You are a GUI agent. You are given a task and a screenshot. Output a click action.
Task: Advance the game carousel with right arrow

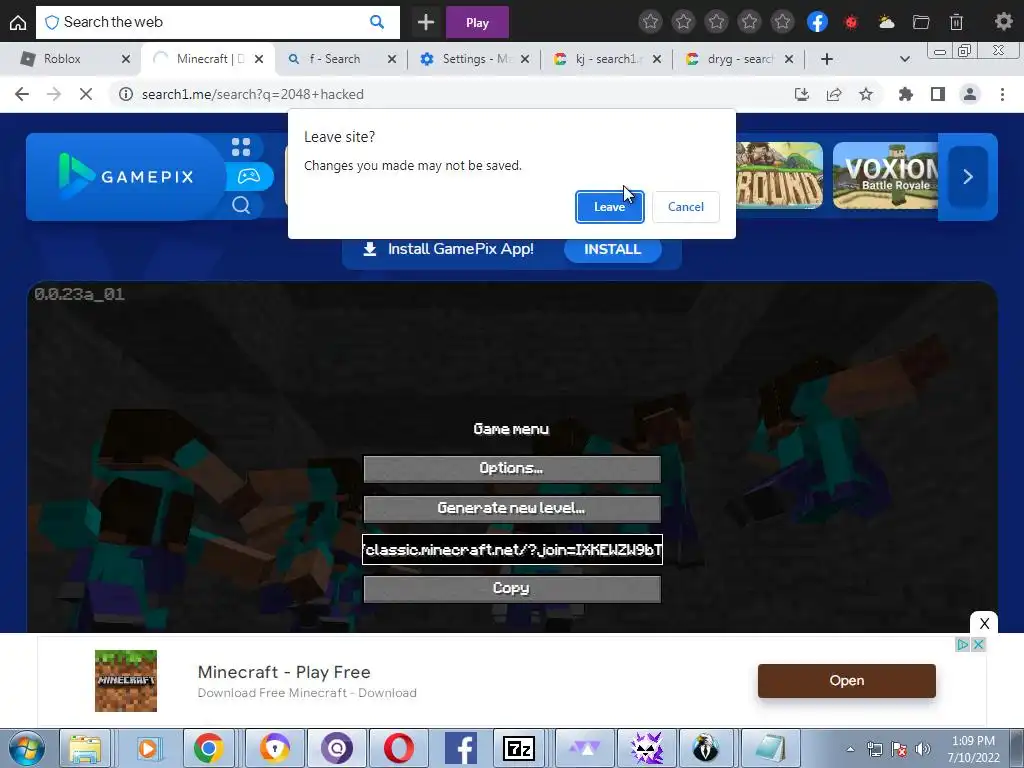pyautogui.click(x=968, y=176)
